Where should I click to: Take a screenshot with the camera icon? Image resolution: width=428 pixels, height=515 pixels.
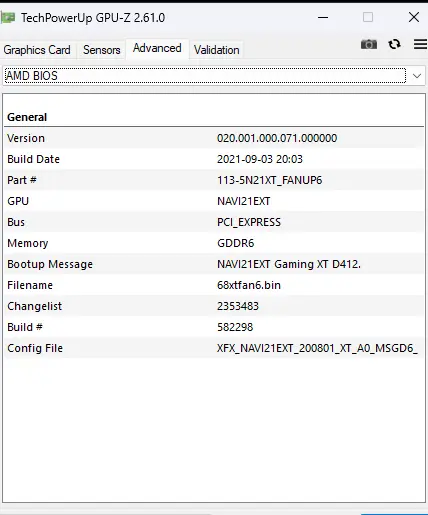369,44
